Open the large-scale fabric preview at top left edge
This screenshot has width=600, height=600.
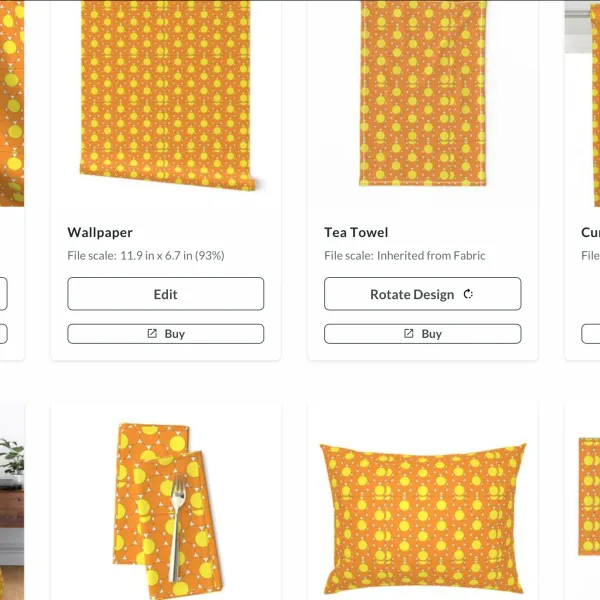[x=12, y=103]
